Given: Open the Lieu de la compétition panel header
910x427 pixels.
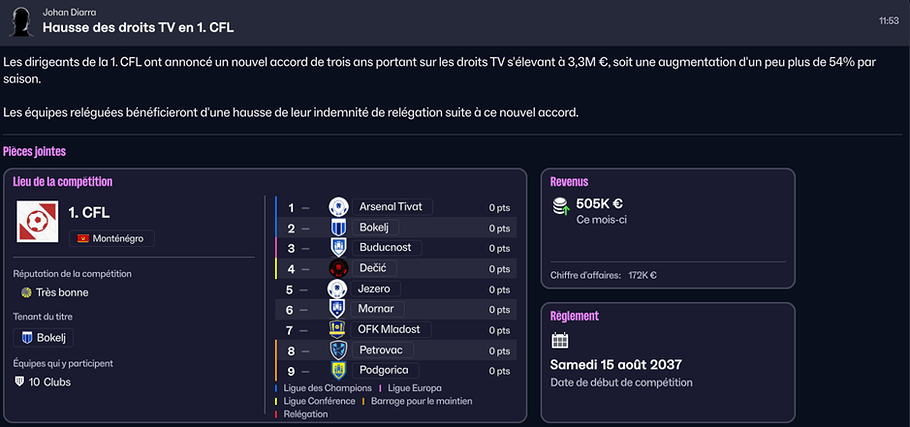Looking at the screenshot, I should tap(62, 182).
